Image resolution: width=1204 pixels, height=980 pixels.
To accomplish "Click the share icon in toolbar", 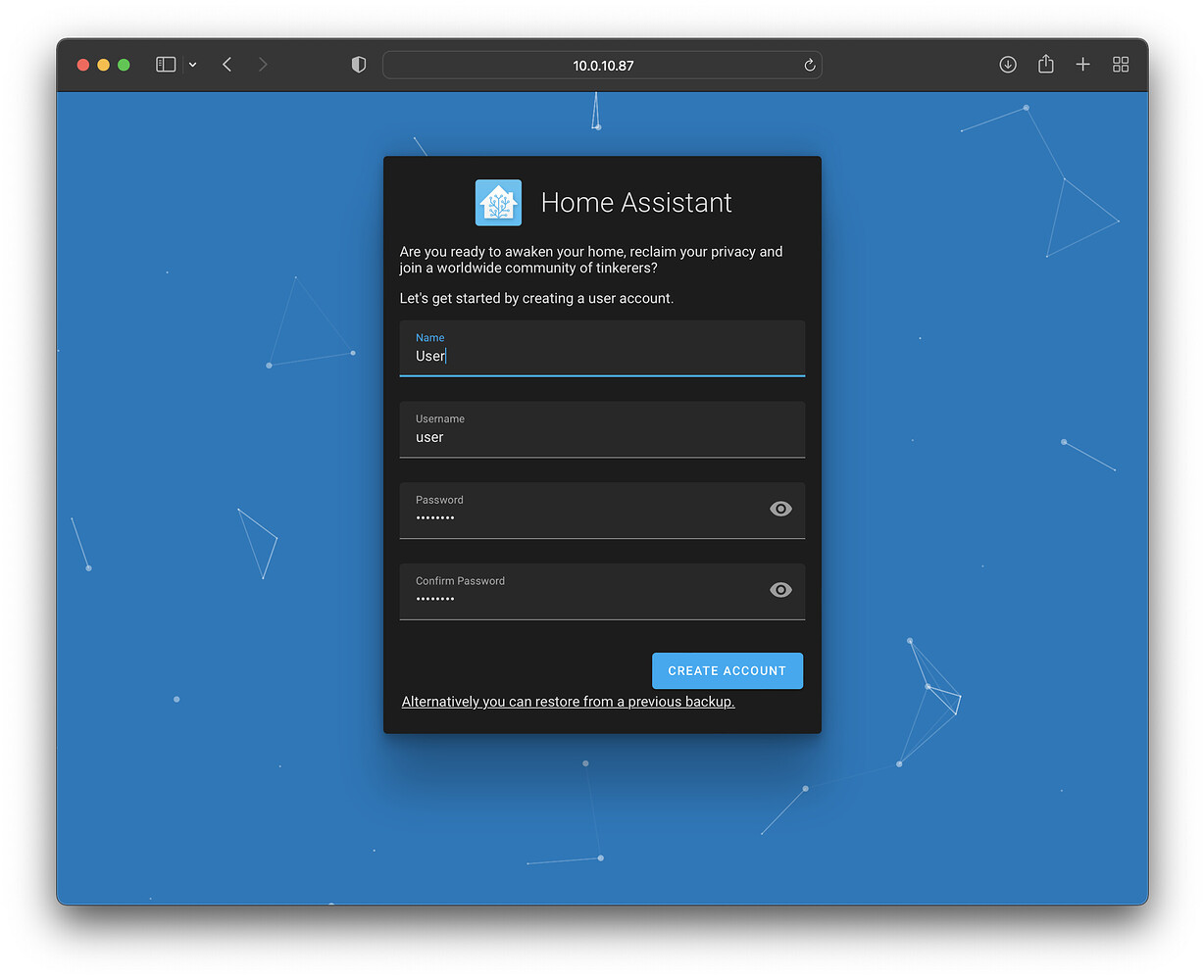I will pos(1045,64).
